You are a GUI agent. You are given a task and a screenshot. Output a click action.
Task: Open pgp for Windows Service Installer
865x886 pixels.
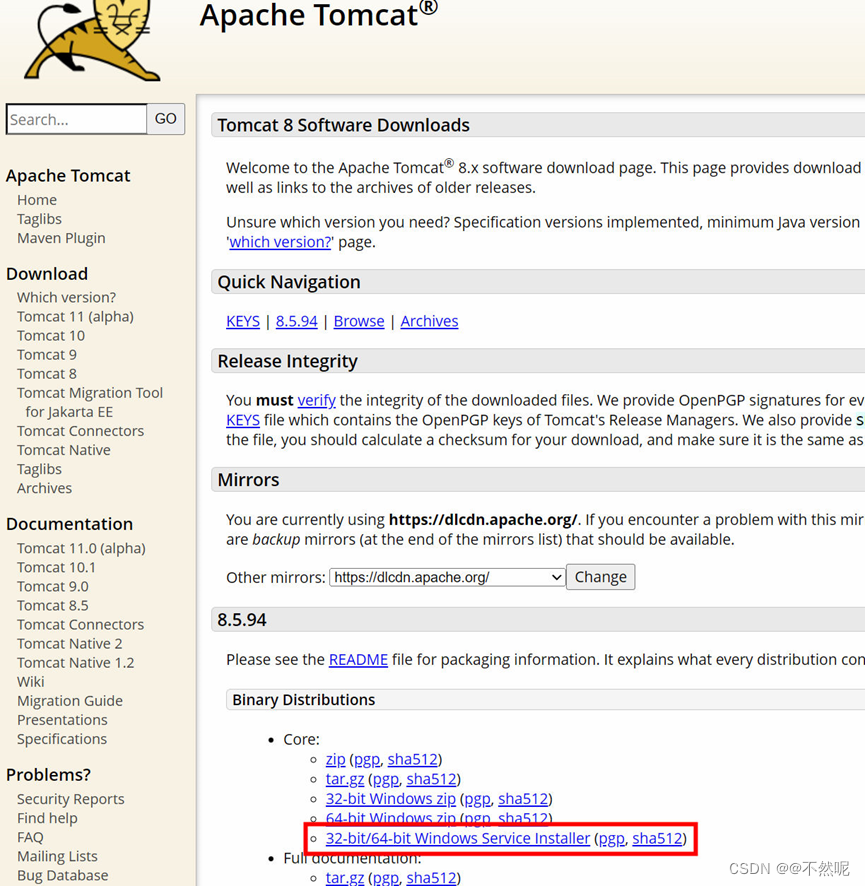(612, 839)
